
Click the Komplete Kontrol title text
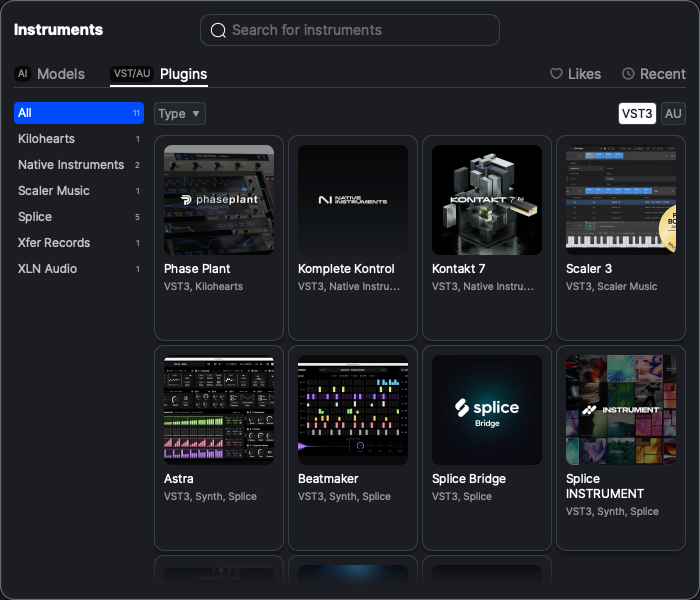click(346, 268)
